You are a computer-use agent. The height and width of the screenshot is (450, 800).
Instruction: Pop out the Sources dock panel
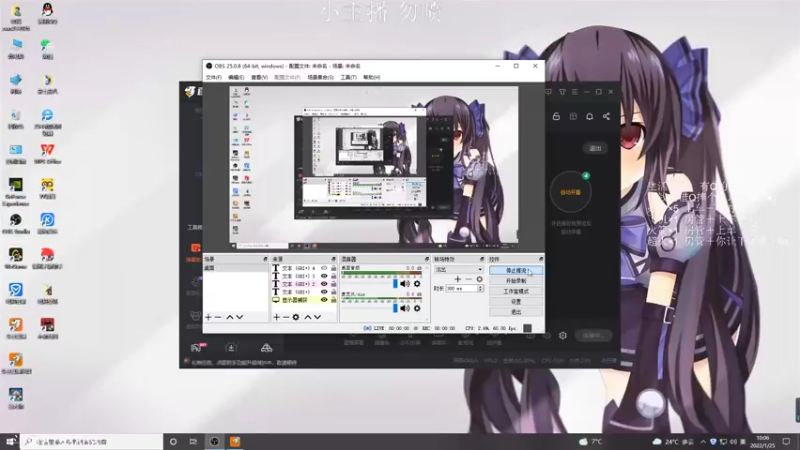click(334, 259)
